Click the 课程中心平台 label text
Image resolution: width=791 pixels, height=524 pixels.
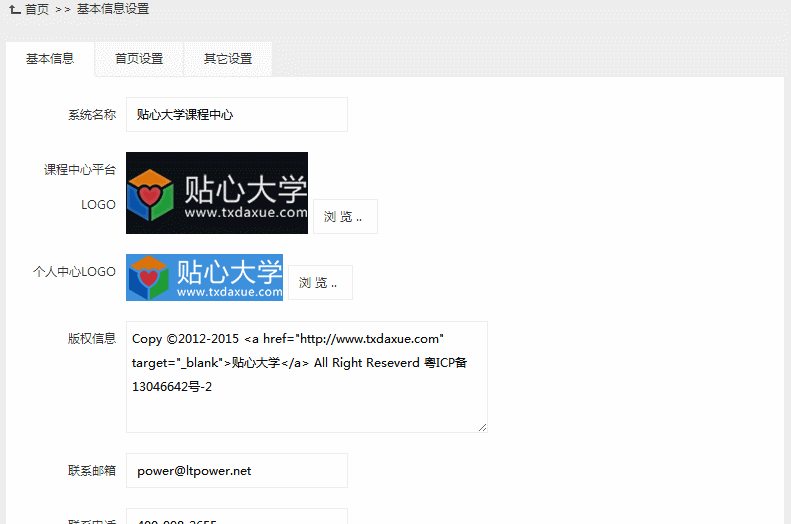(79, 170)
